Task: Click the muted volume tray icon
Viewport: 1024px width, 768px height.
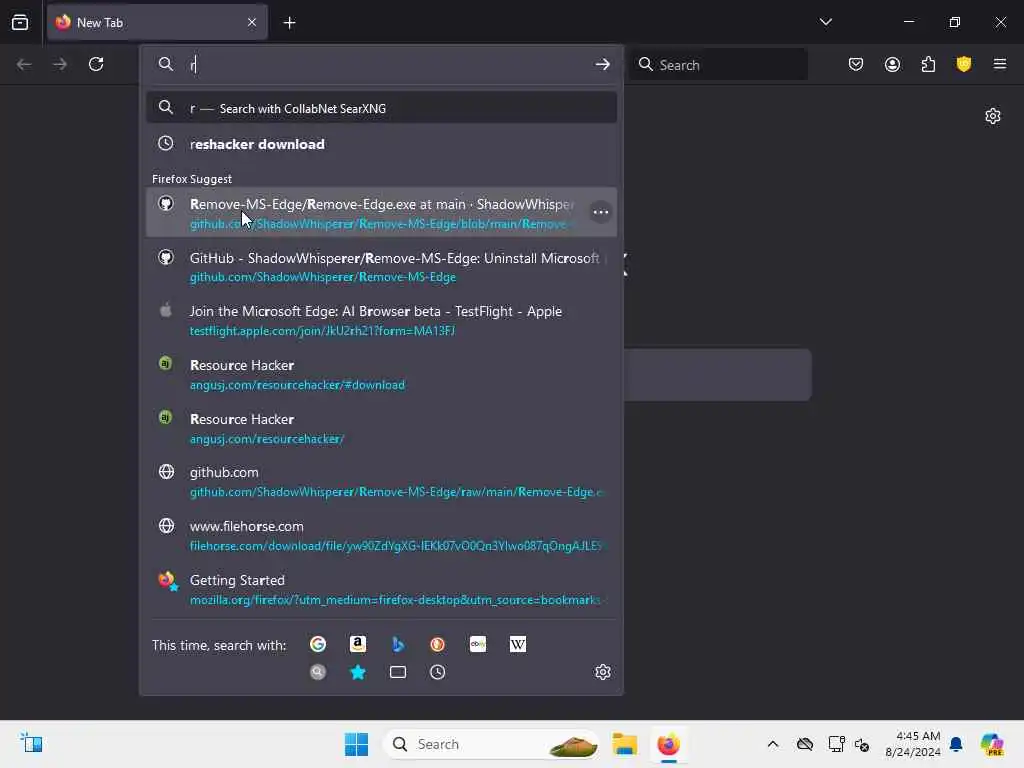Action: [x=862, y=744]
